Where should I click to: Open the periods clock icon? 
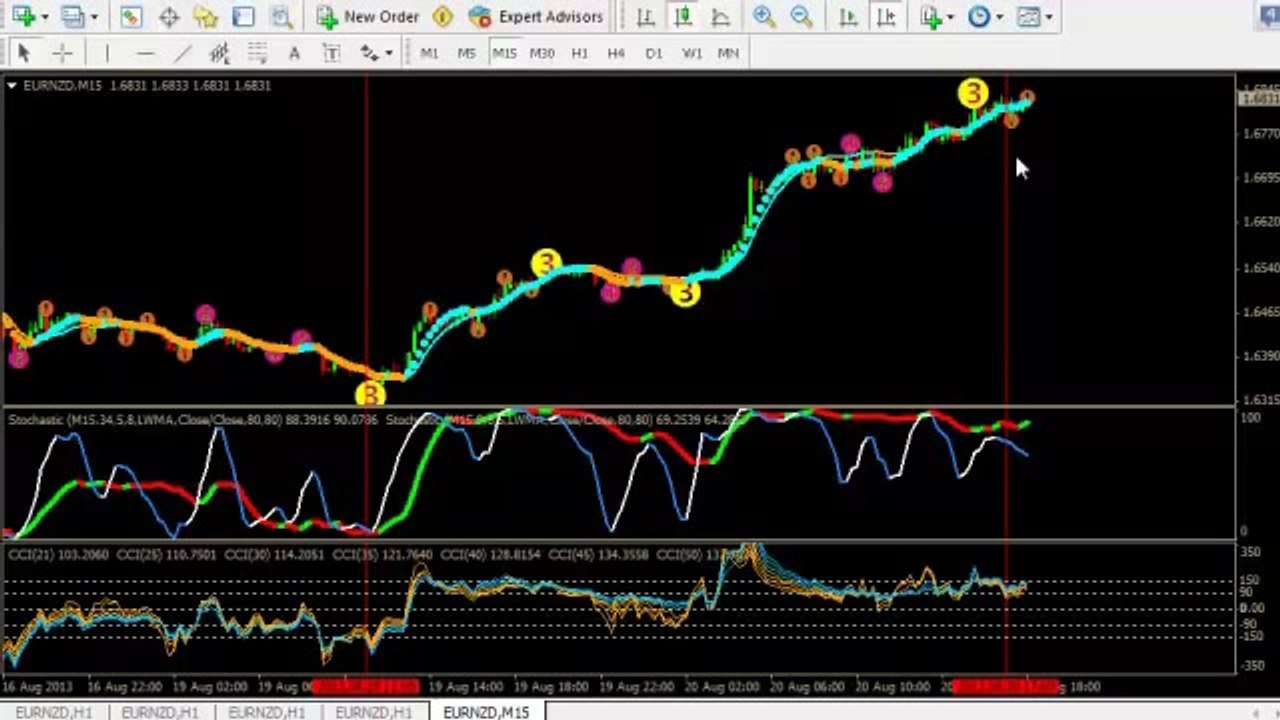click(980, 16)
